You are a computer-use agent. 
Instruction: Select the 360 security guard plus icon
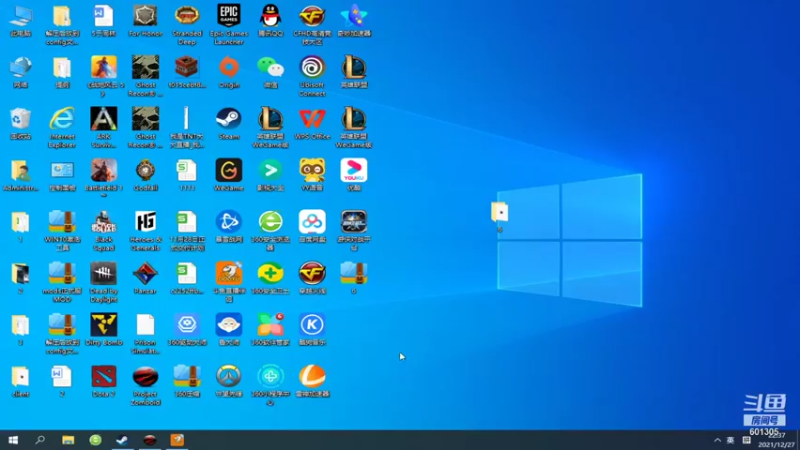(270, 279)
